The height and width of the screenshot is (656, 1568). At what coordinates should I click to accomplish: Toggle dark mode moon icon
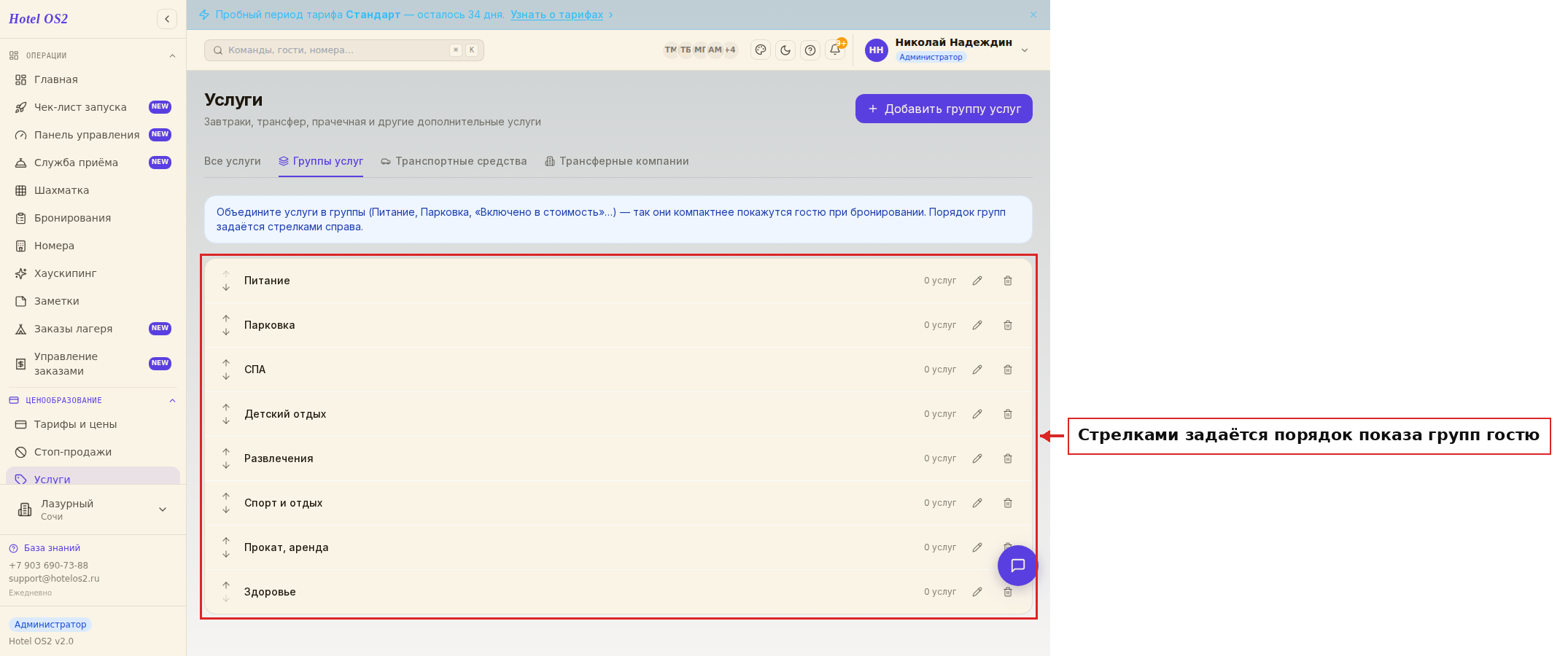point(785,50)
